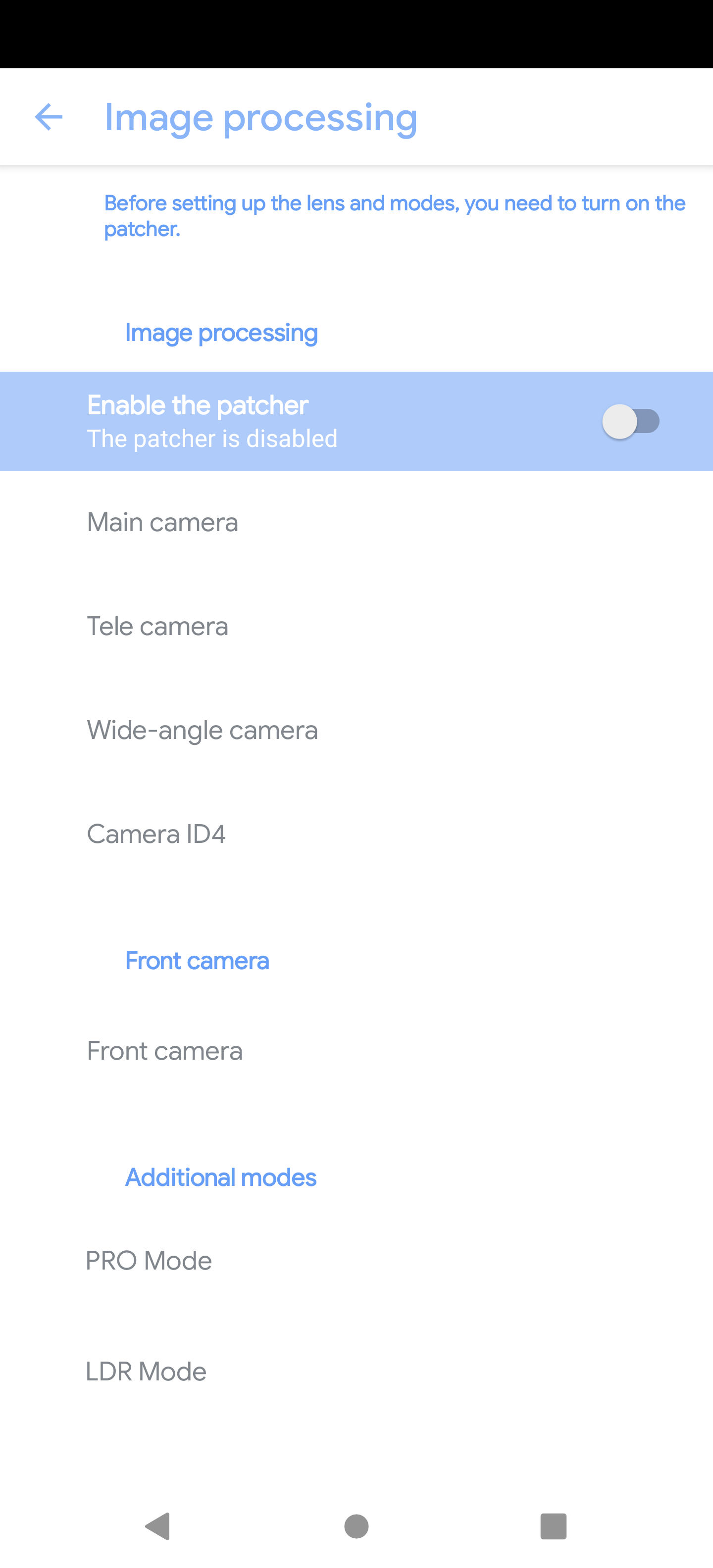This screenshot has width=713, height=1568.
Task: Open Front camera settings entry
Action: click(356, 1051)
